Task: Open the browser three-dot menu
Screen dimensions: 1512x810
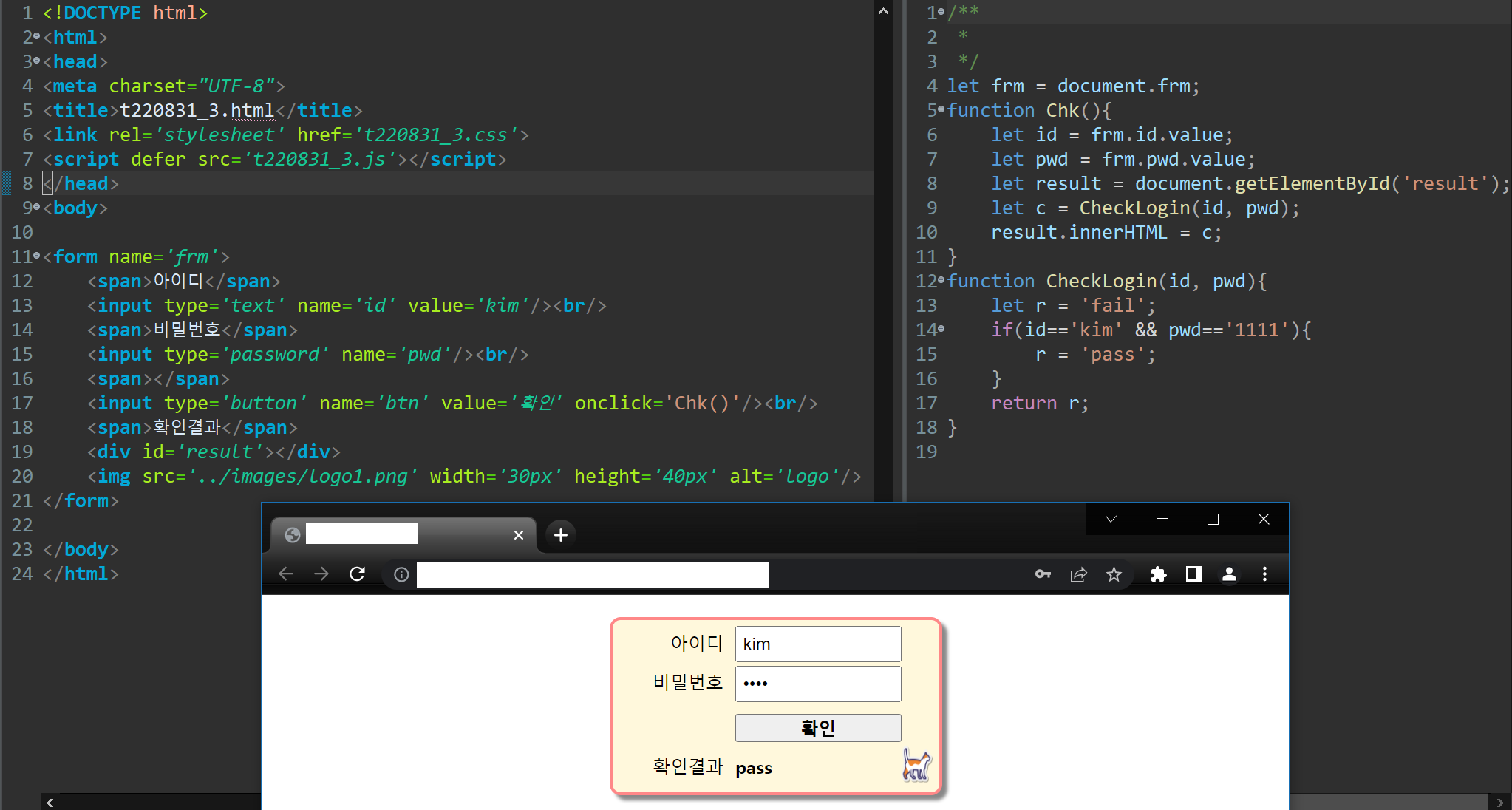Action: tap(1264, 574)
